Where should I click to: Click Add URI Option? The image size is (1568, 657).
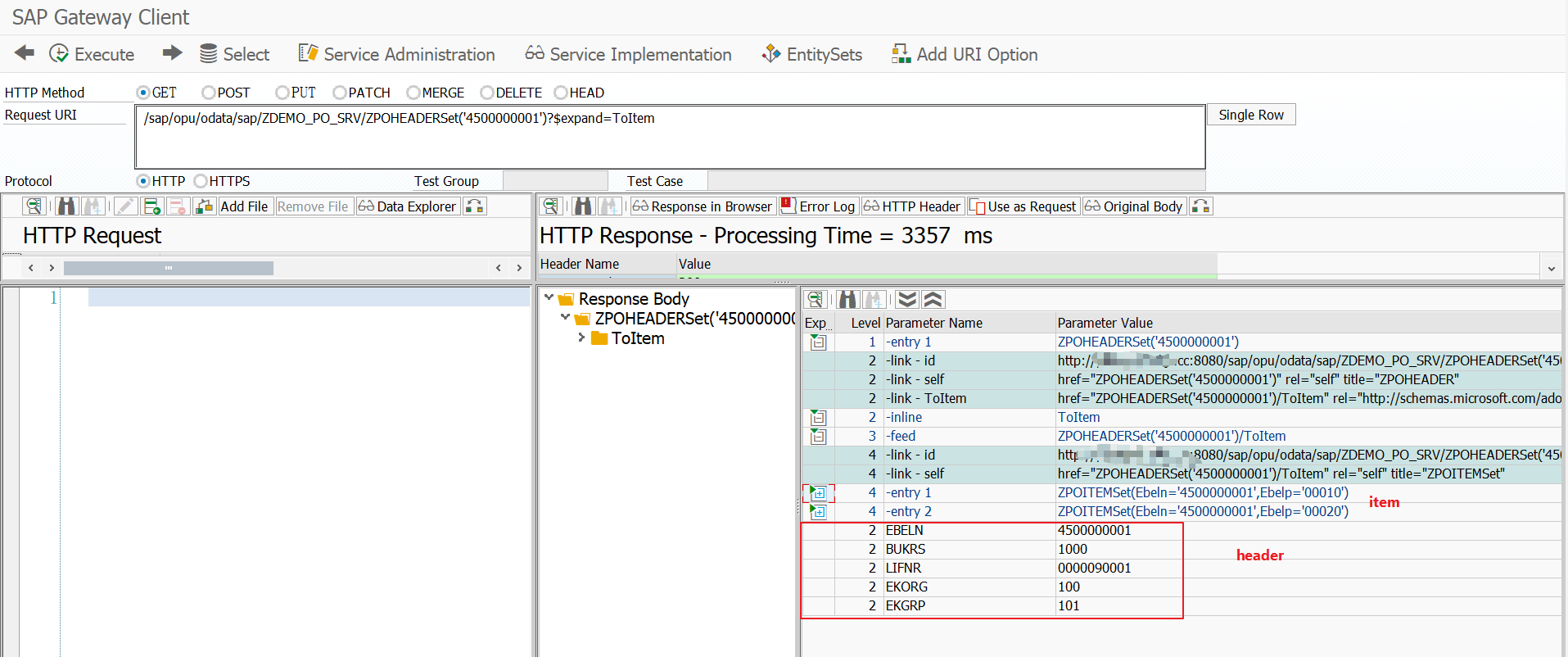[x=965, y=54]
